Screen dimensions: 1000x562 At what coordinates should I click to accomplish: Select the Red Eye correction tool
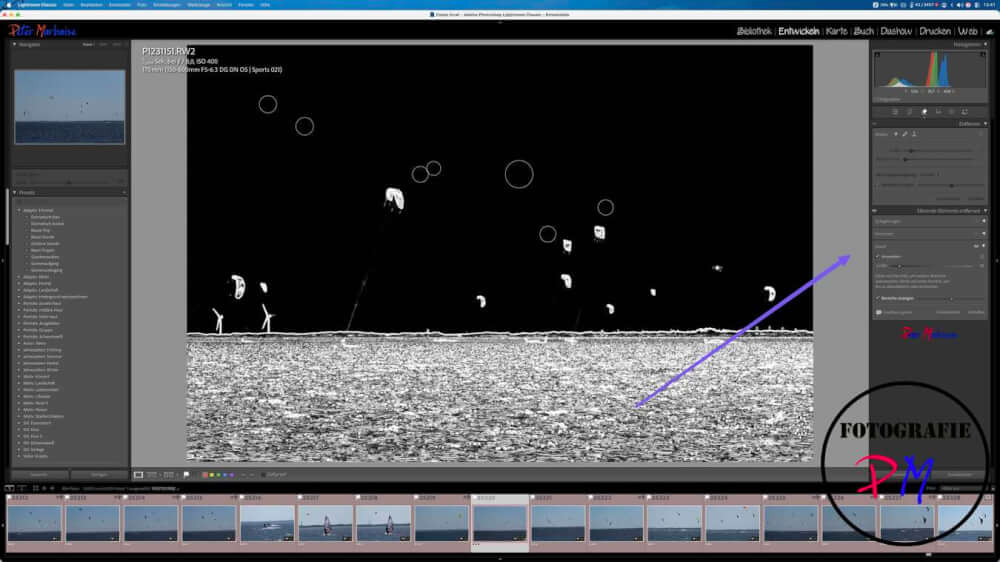coord(939,112)
